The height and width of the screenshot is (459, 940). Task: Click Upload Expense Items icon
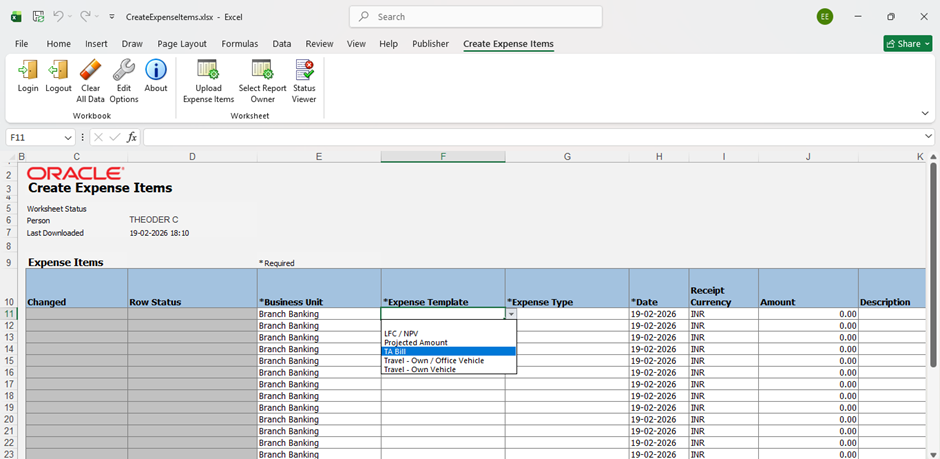coord(209,70)
